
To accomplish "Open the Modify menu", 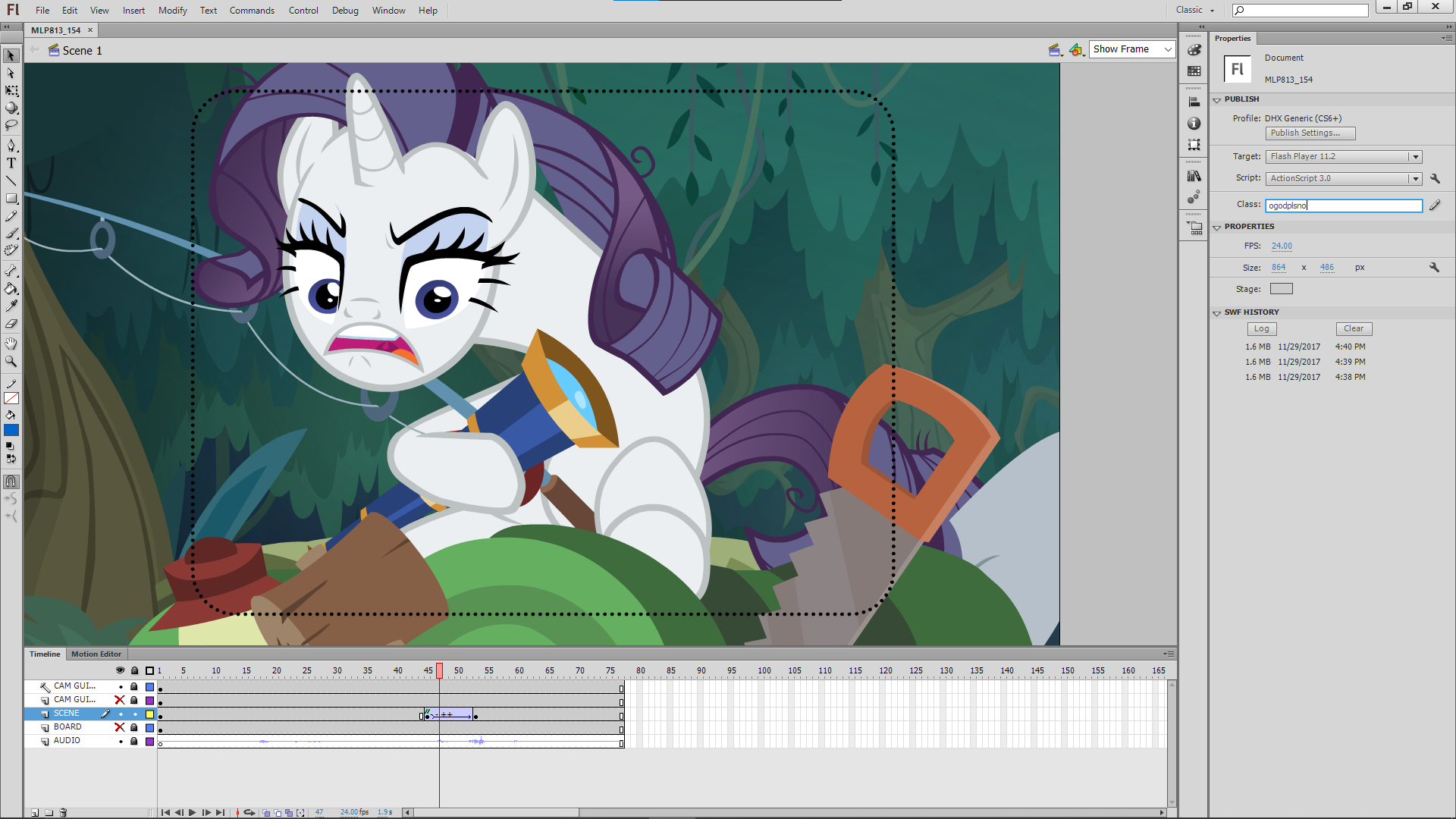I will [172, 11].
